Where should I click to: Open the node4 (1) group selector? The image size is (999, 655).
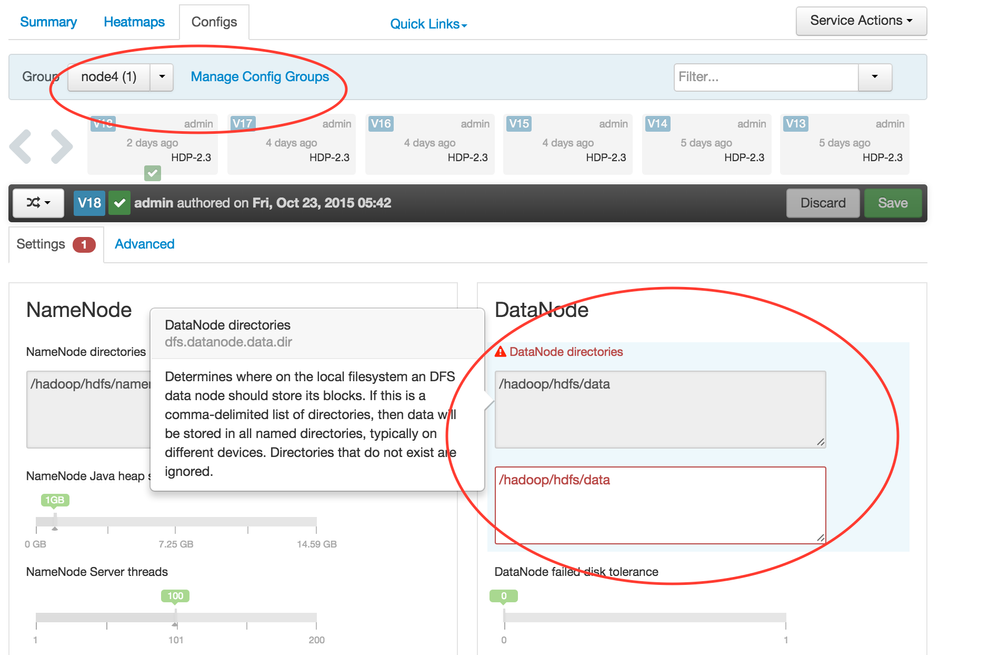point(109,76)
